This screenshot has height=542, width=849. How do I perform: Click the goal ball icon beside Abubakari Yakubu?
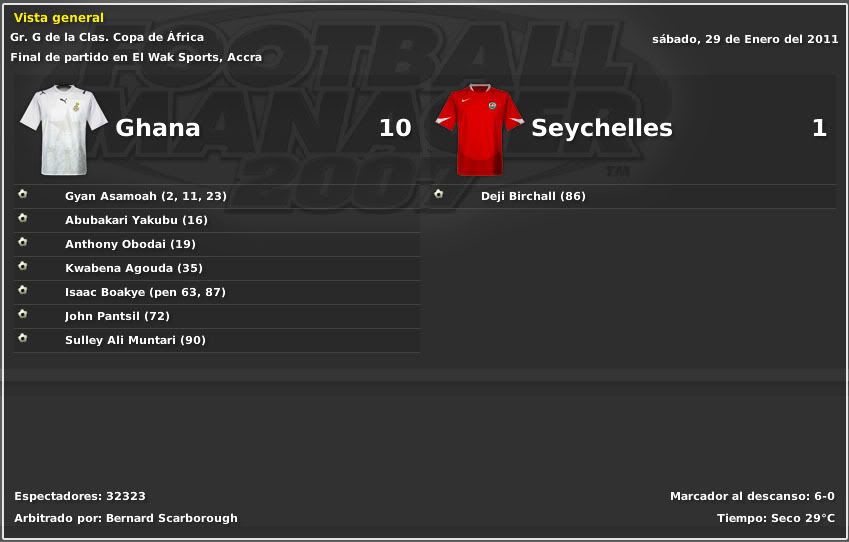(x=22, y=219)
